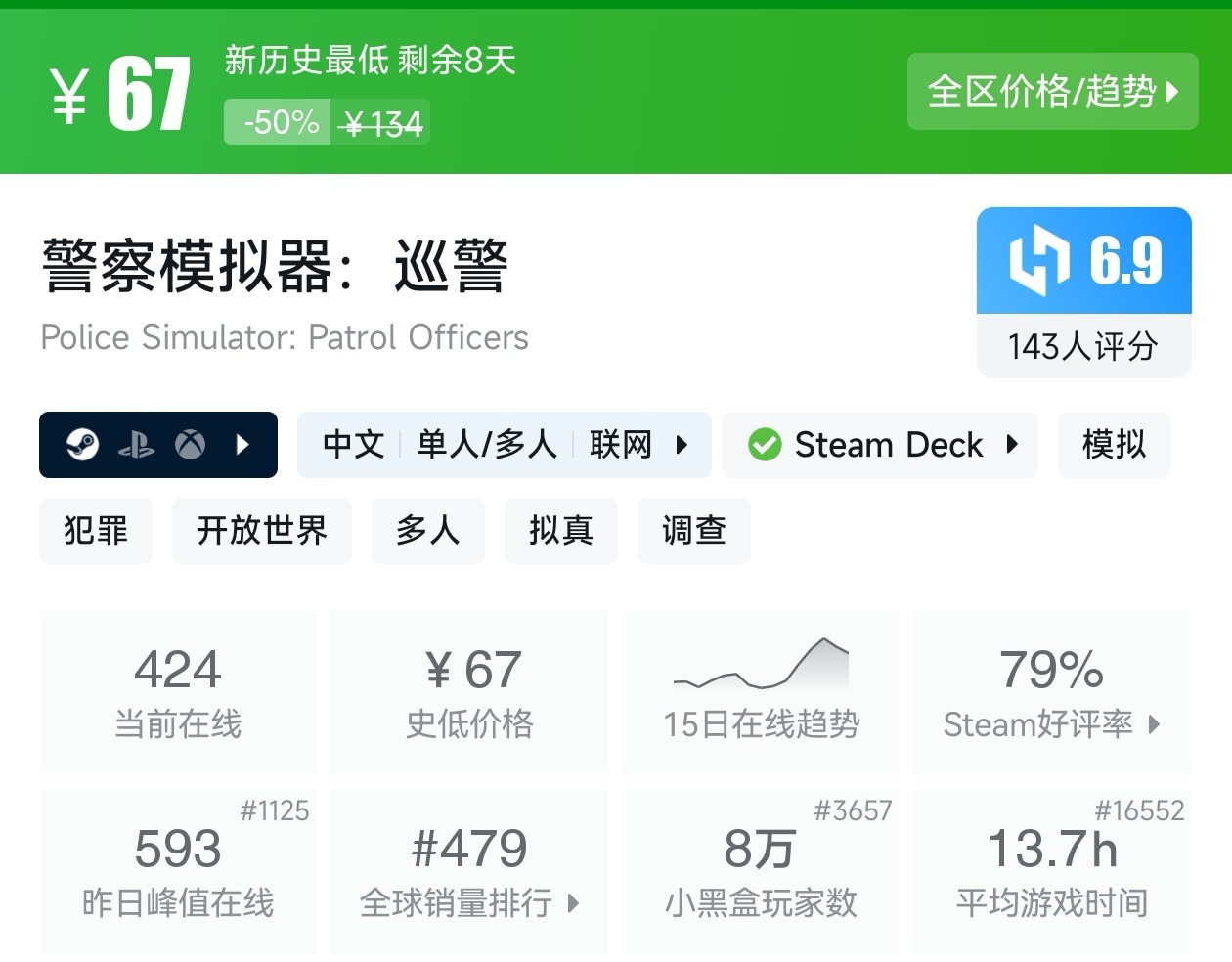Click the ¥67 史低价格 stat
The width and height of the screenshot is (1232, 962).
tap(469, 692)
